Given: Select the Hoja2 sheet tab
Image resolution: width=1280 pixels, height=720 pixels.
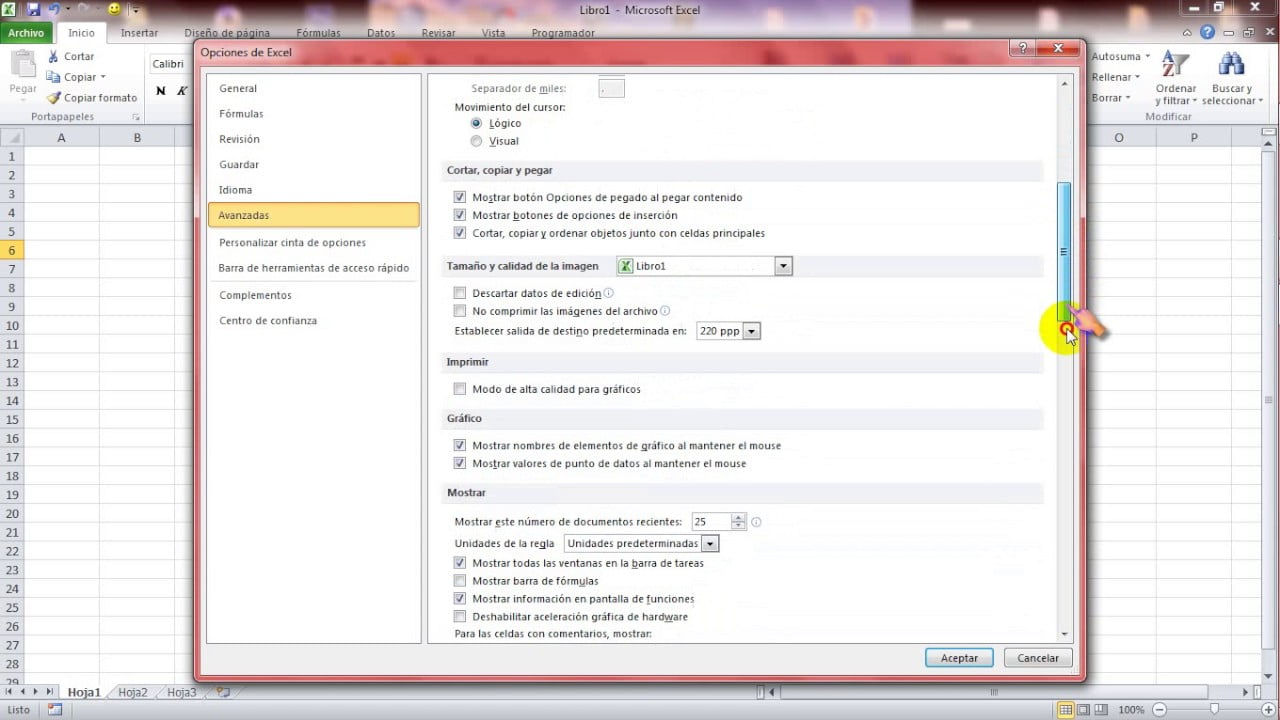Looking at the screenshot, I should pos(133,692).
